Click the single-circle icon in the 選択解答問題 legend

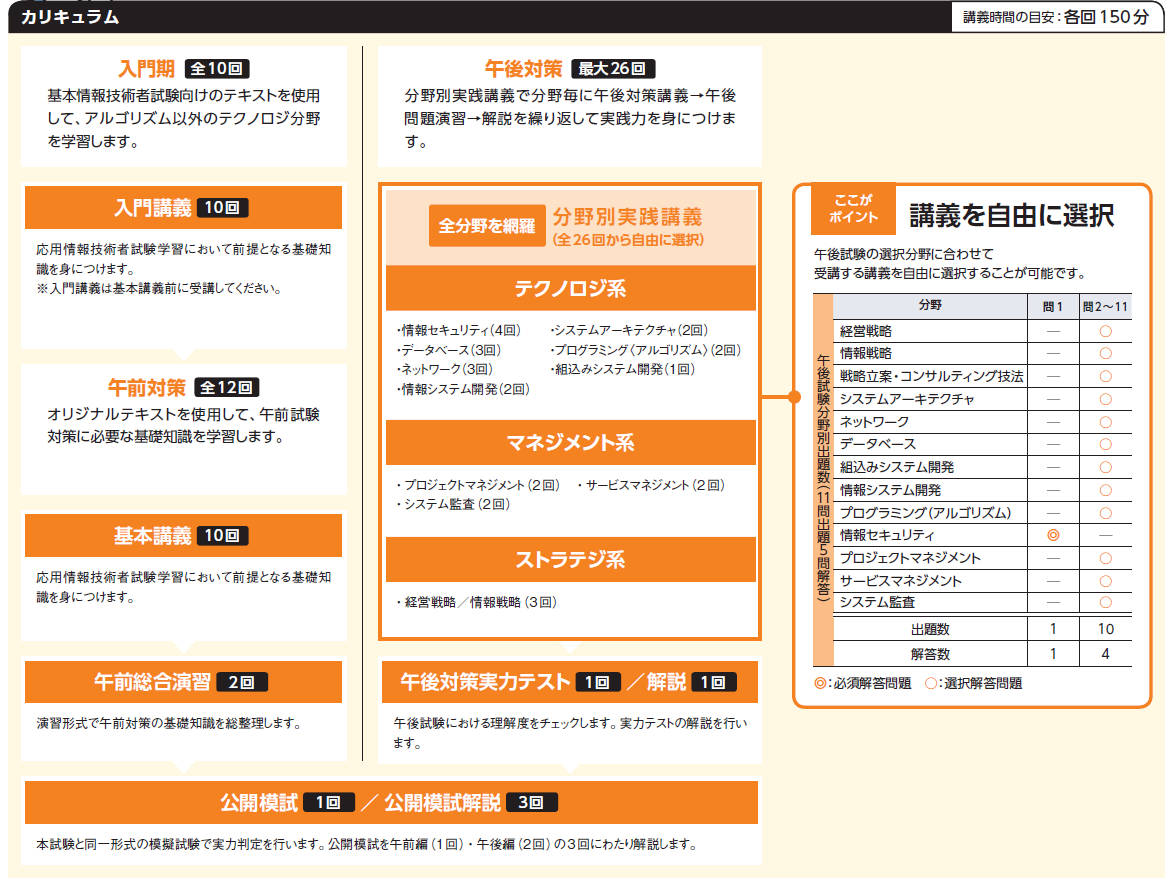[930, 684]
